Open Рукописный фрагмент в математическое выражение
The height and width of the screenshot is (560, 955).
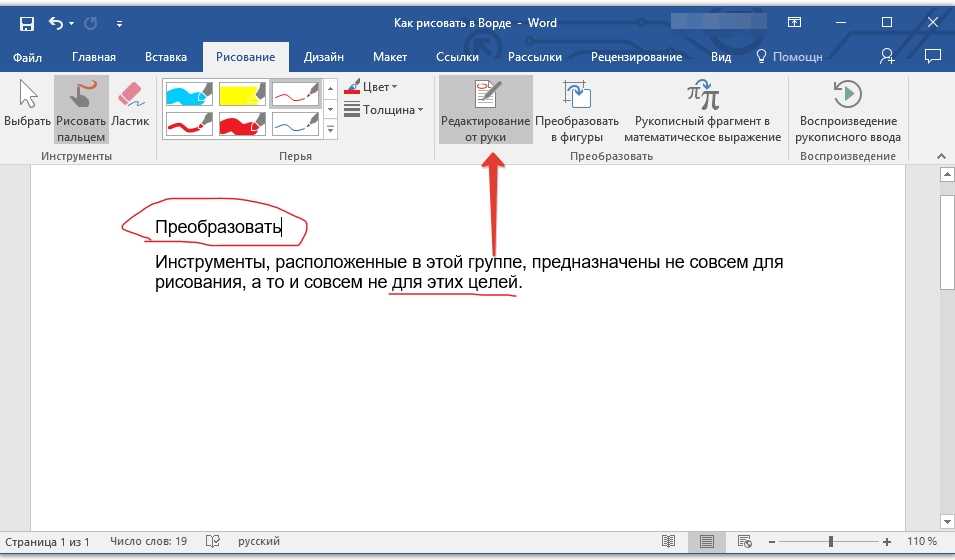[x=702, y=110]
